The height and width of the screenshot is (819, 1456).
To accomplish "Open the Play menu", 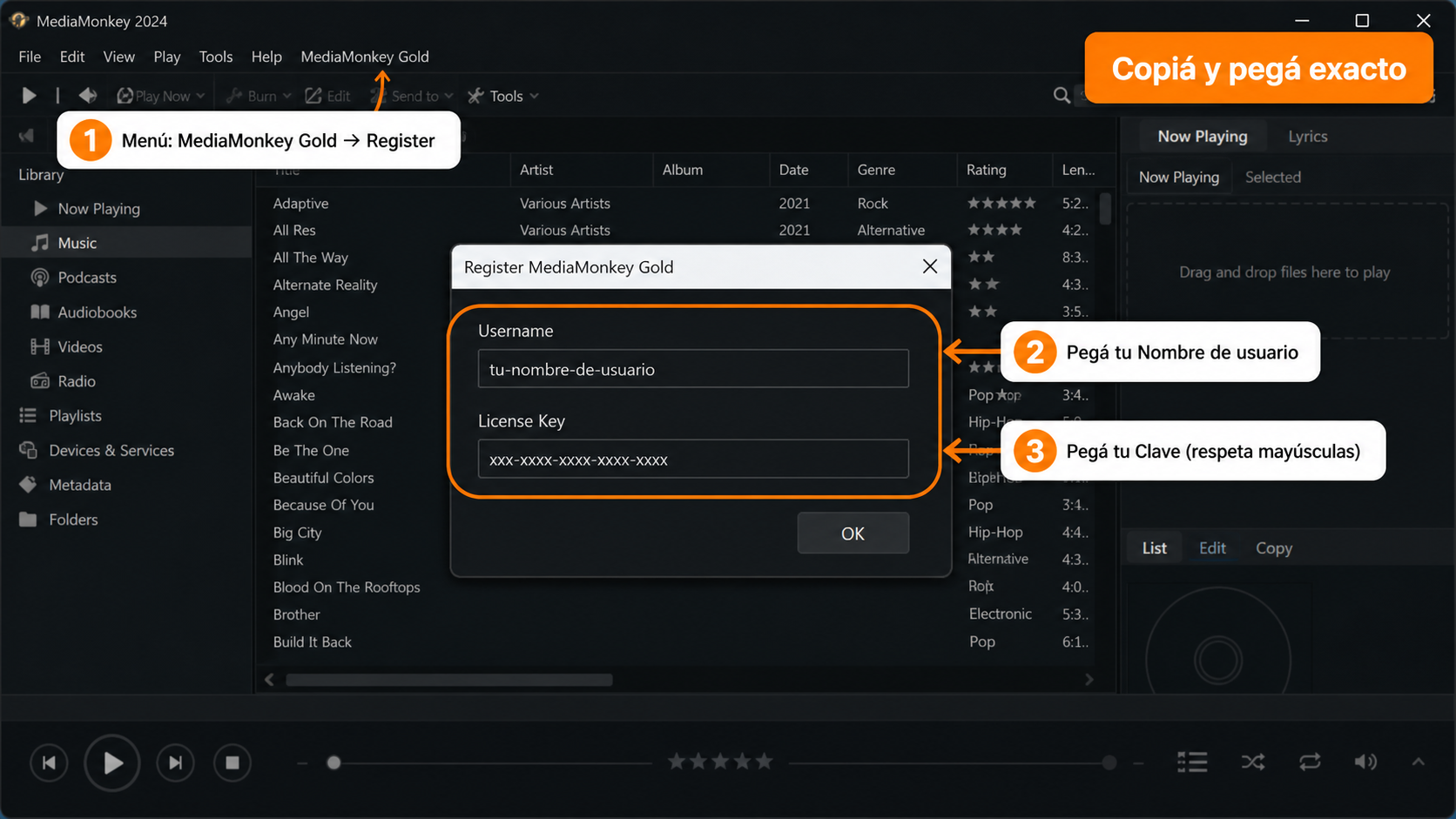I will [167, 57].
